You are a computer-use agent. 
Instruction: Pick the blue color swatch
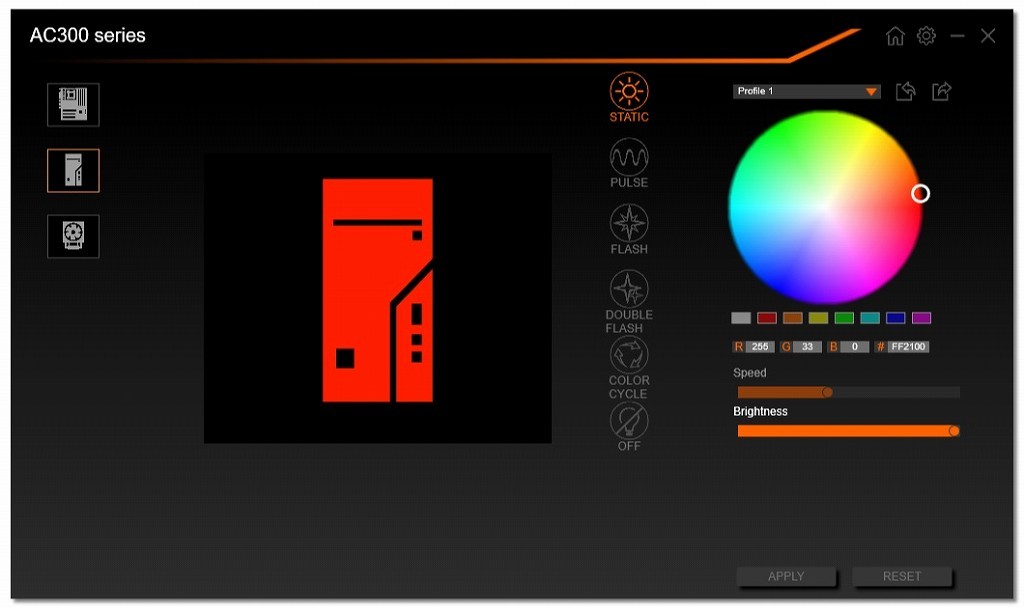895,318
